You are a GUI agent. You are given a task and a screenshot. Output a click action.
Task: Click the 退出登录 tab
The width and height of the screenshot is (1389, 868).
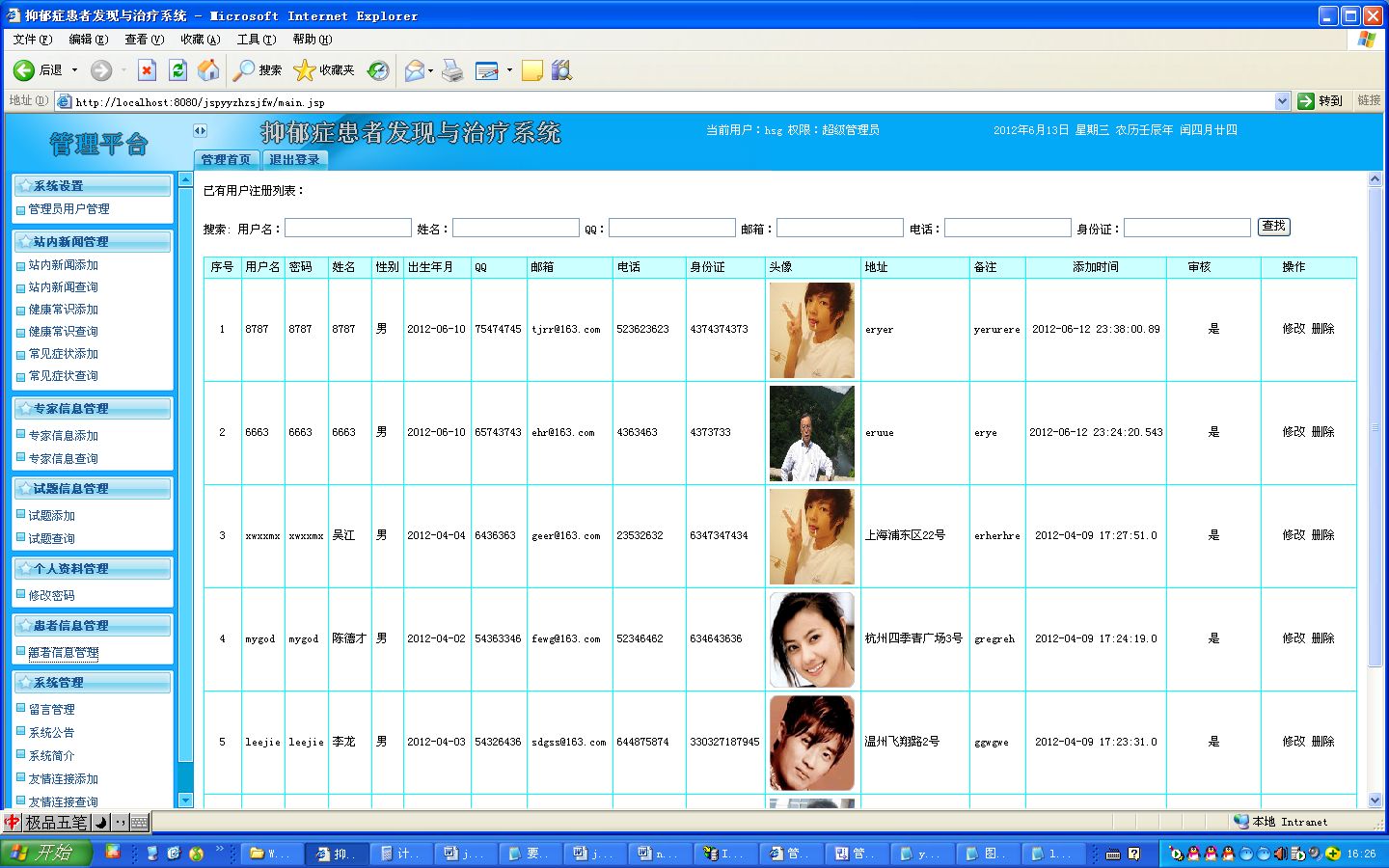pos(294,160)
